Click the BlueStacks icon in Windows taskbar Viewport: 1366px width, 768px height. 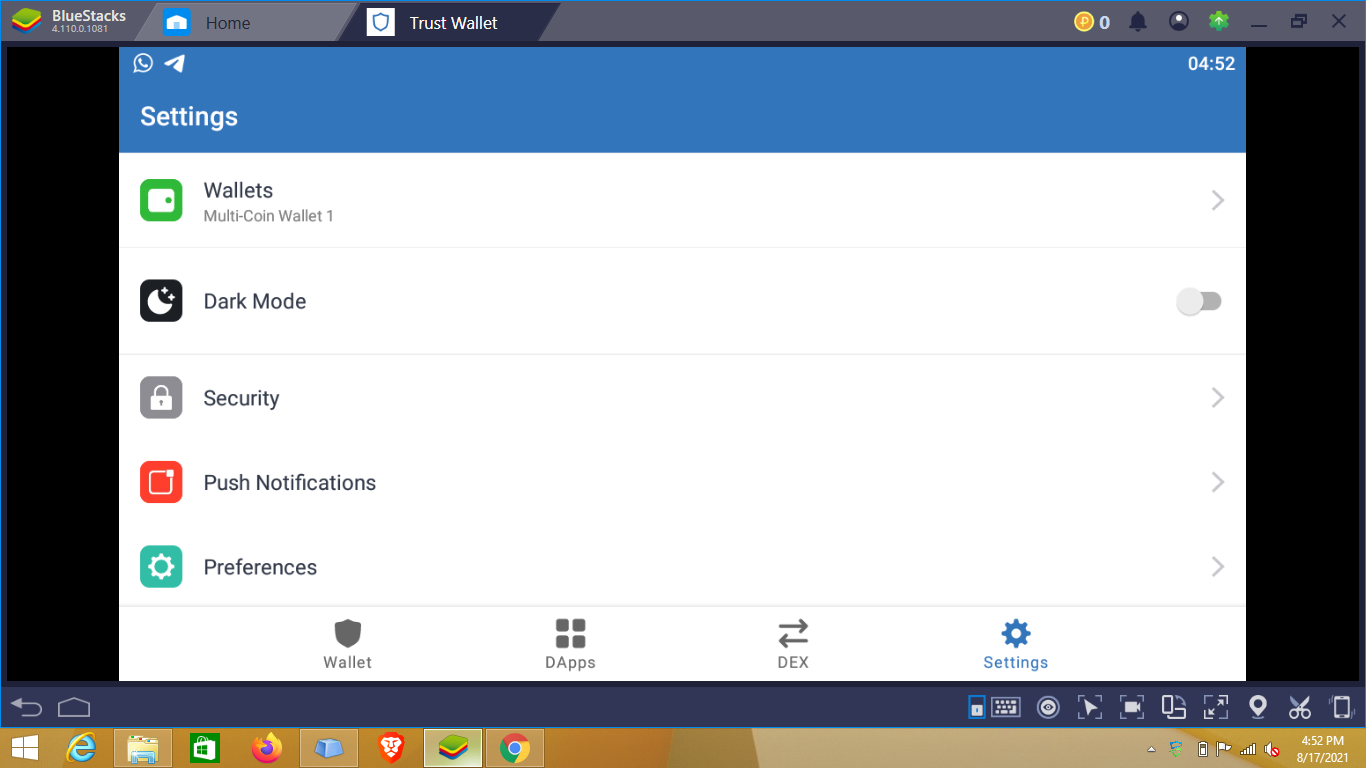pyautogui.click(x=453, y=748)
